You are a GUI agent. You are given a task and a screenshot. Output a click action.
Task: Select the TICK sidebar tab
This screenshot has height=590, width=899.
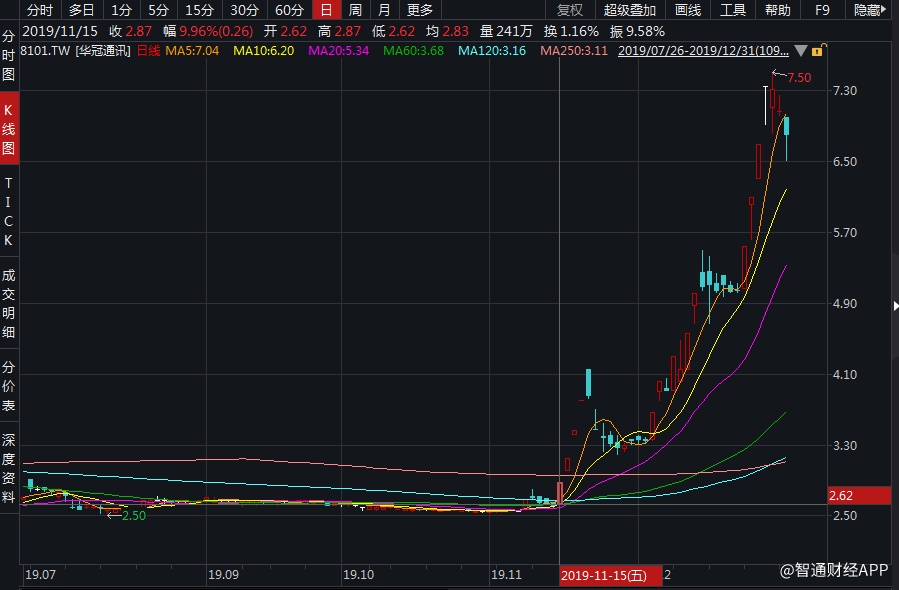point(9,213)
